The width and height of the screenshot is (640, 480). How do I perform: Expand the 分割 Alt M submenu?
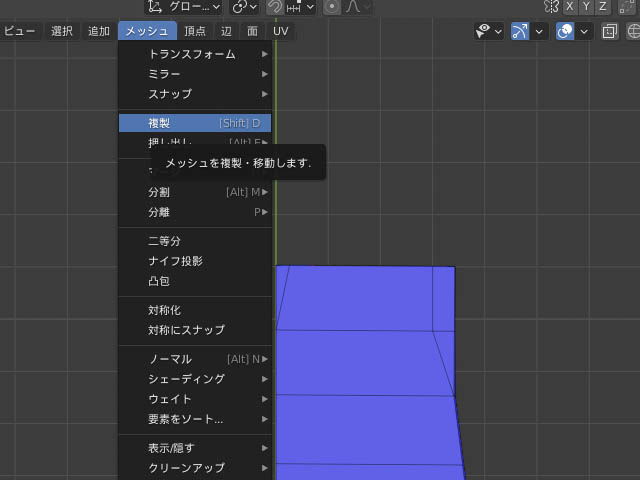(x=195, y=192)
